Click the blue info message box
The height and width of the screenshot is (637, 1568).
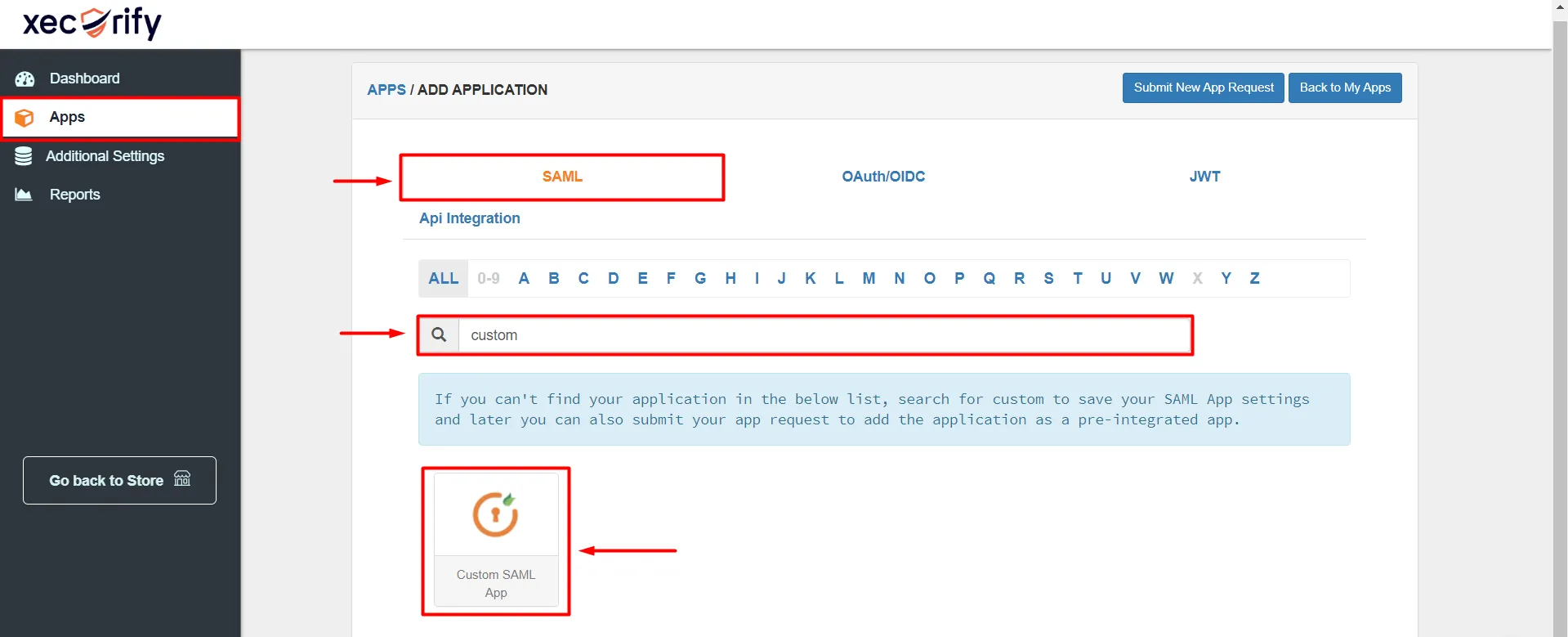(884, 410)
